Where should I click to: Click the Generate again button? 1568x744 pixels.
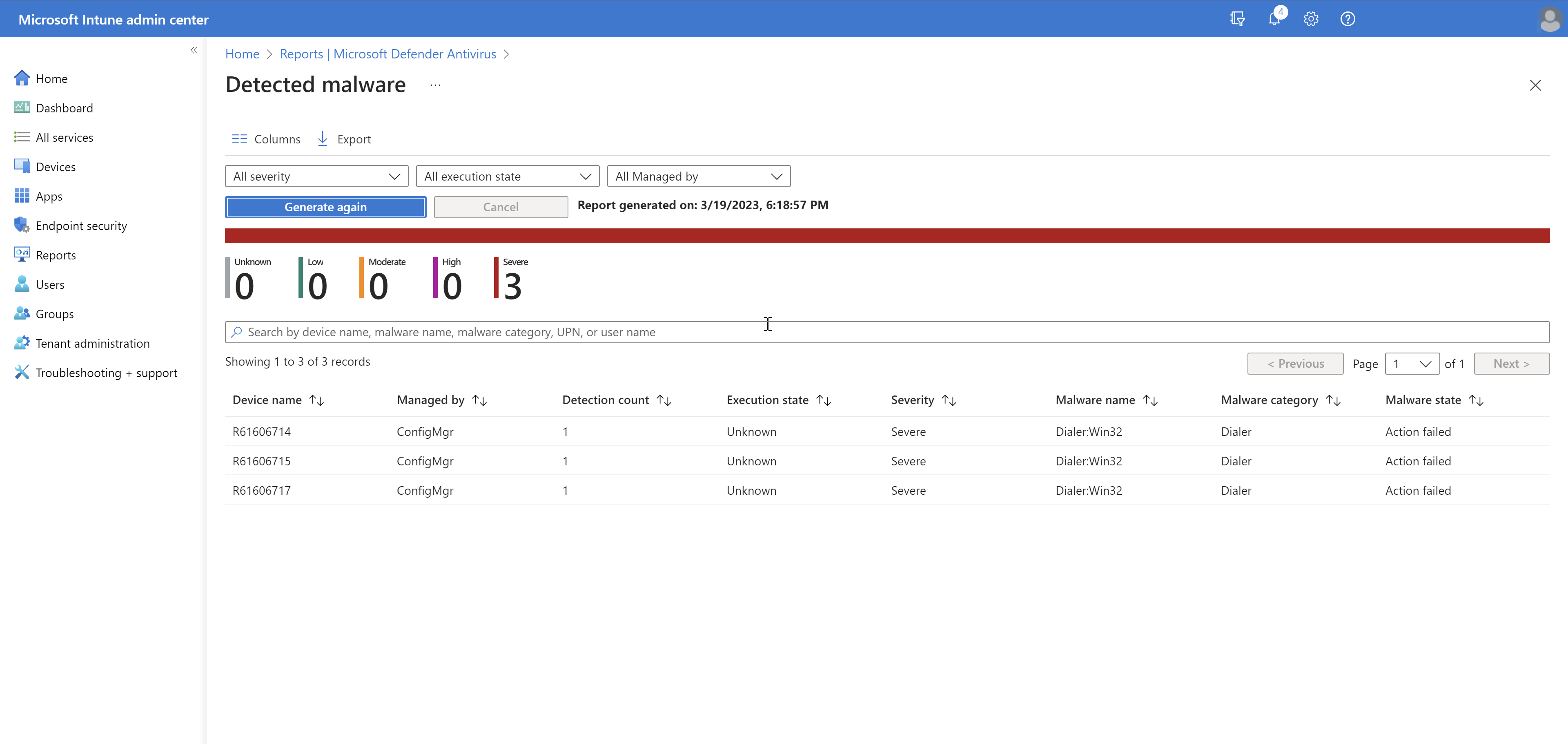tap(325, 206)
